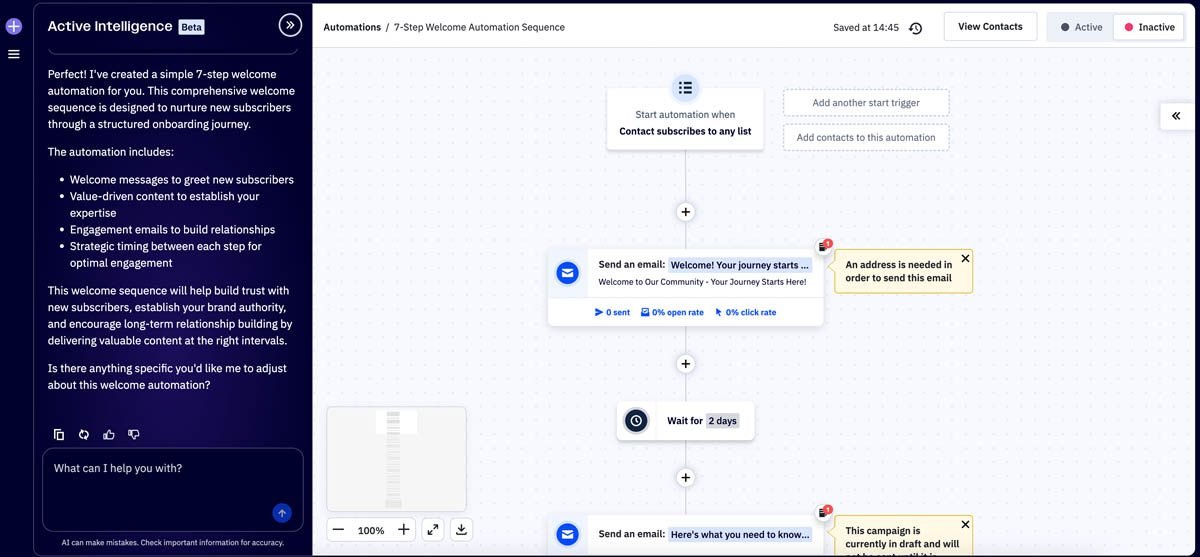This screenshot has width=1200, height=557.
Task: Collapse the Active Intelligence panel
Action: click(x=290, y=26)
